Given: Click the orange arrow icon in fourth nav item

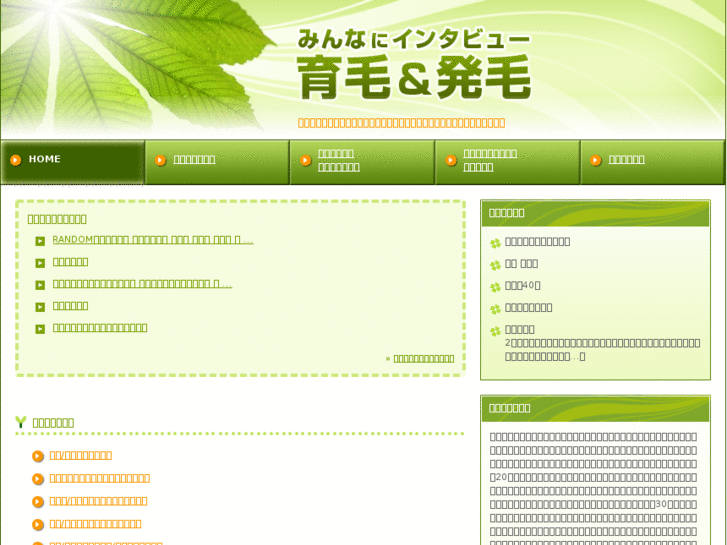Looking at the screenshot, I should (451, 160).
